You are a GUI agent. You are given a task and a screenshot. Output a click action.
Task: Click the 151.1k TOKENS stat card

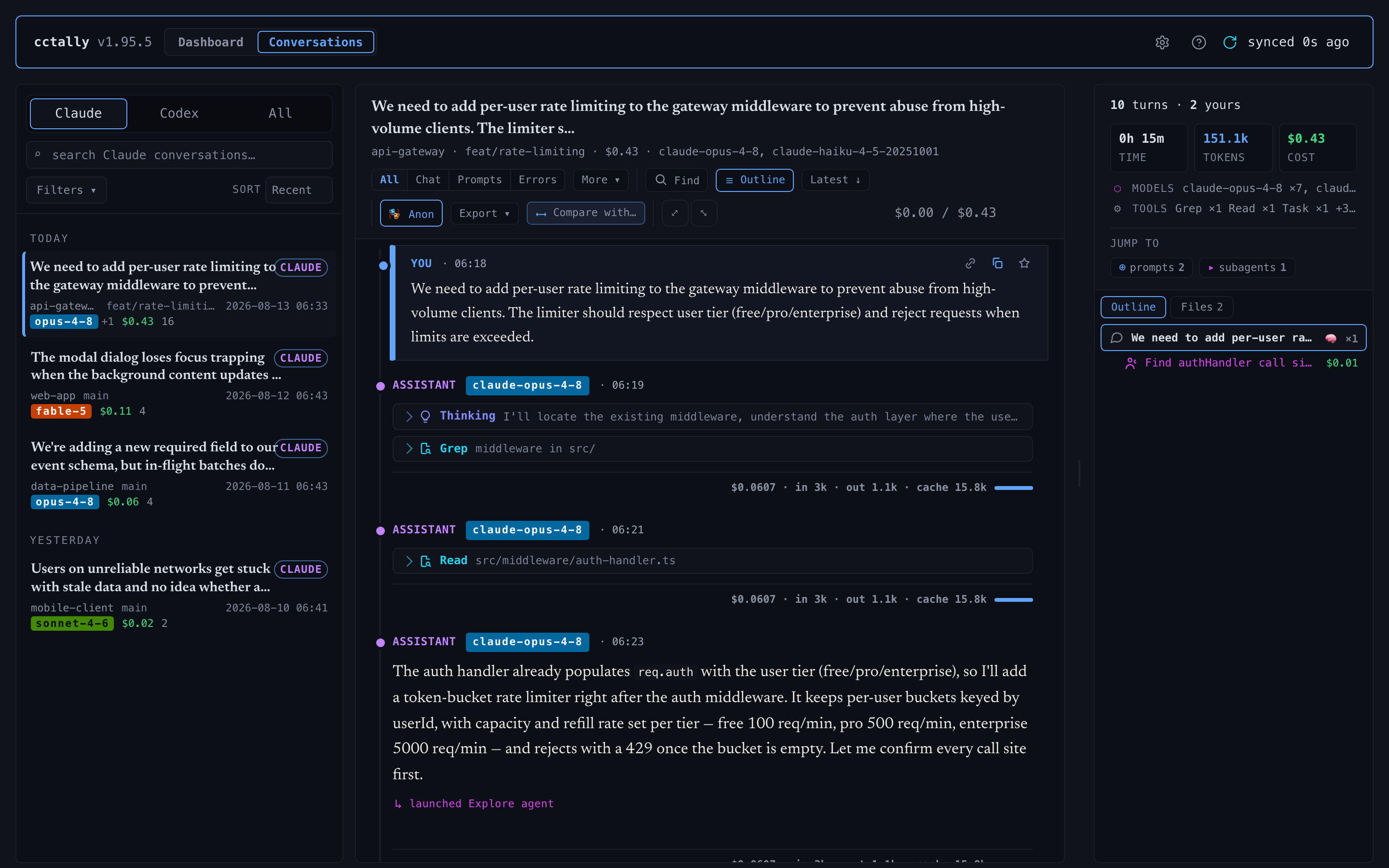(x=1233, y=148)
